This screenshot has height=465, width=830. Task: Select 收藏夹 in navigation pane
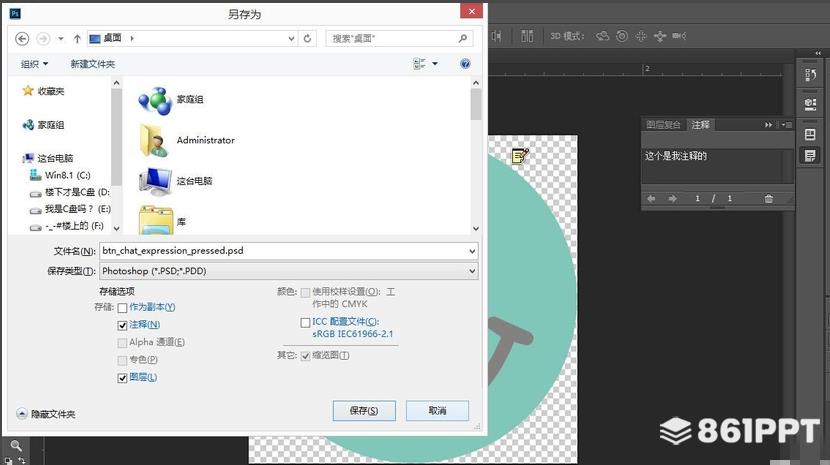pos(43,91)
